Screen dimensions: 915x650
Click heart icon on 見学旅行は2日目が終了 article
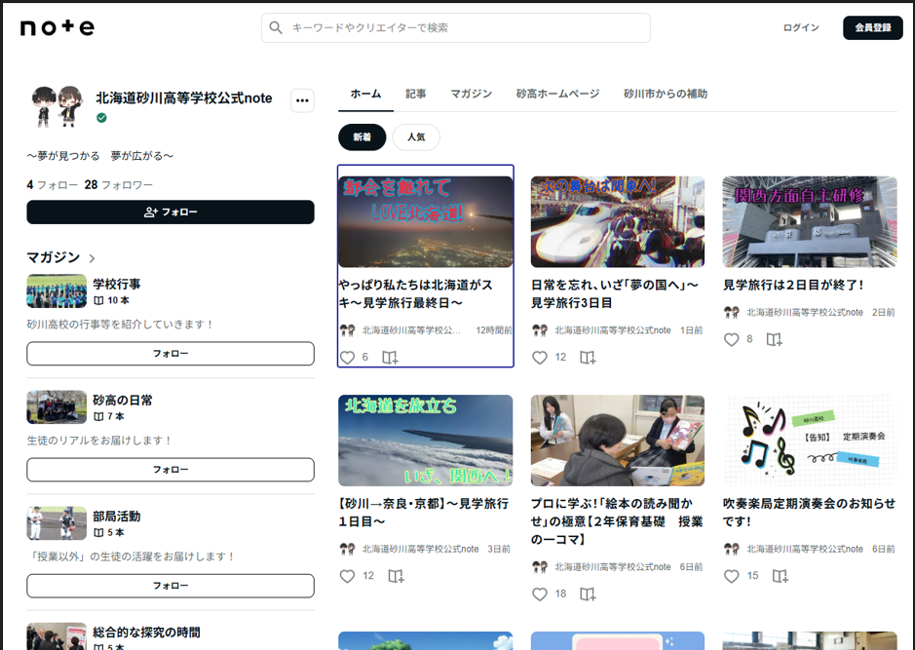tap(731, 339)
